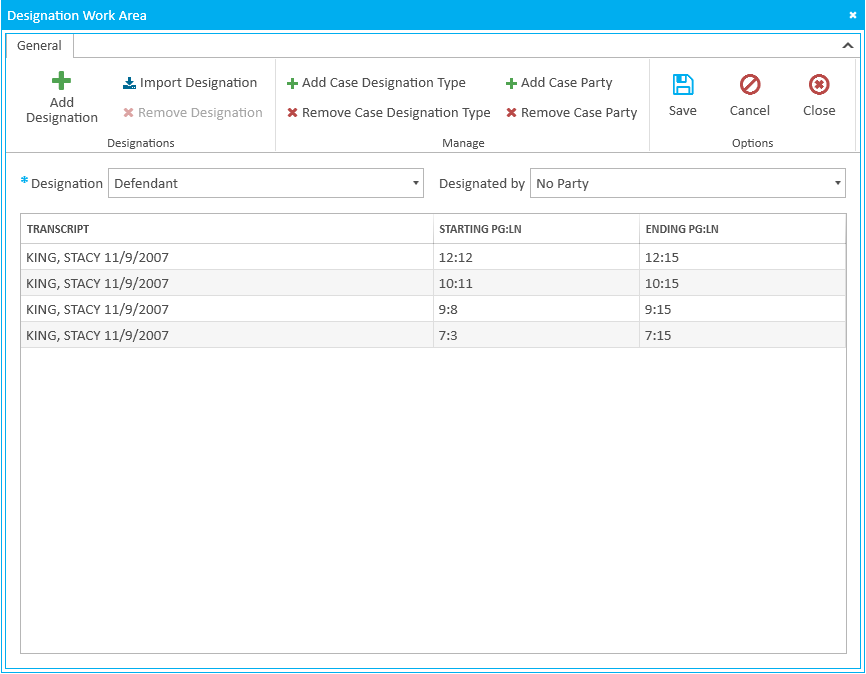Open the Designation dropdown showing Defendant
Screen dimensions: 866x674
(x=266, y=183)
